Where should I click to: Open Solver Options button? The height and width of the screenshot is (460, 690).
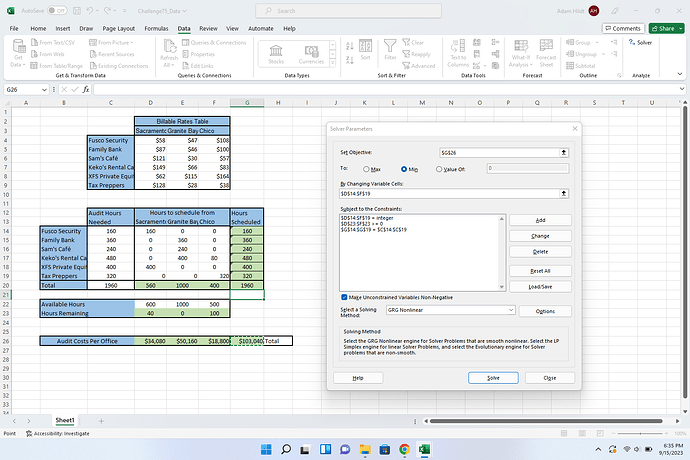pyautogui.click(x=545, y=311)
